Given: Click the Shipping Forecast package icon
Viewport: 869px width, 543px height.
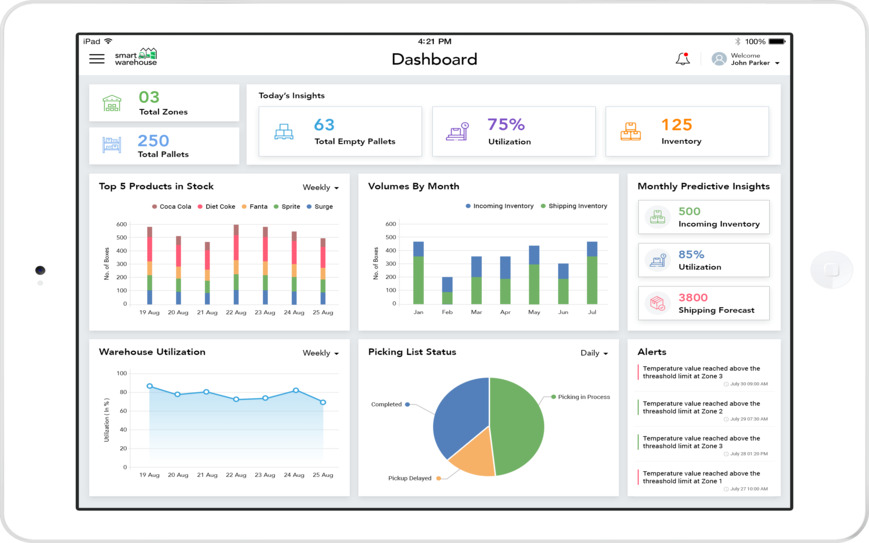Looking at the screenshot, I should point(657,303).
